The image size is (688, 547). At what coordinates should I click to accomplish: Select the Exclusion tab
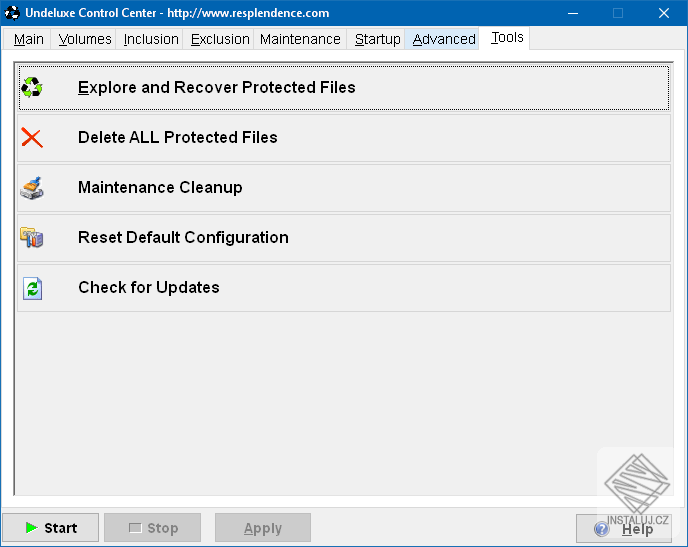pos(220,39)
